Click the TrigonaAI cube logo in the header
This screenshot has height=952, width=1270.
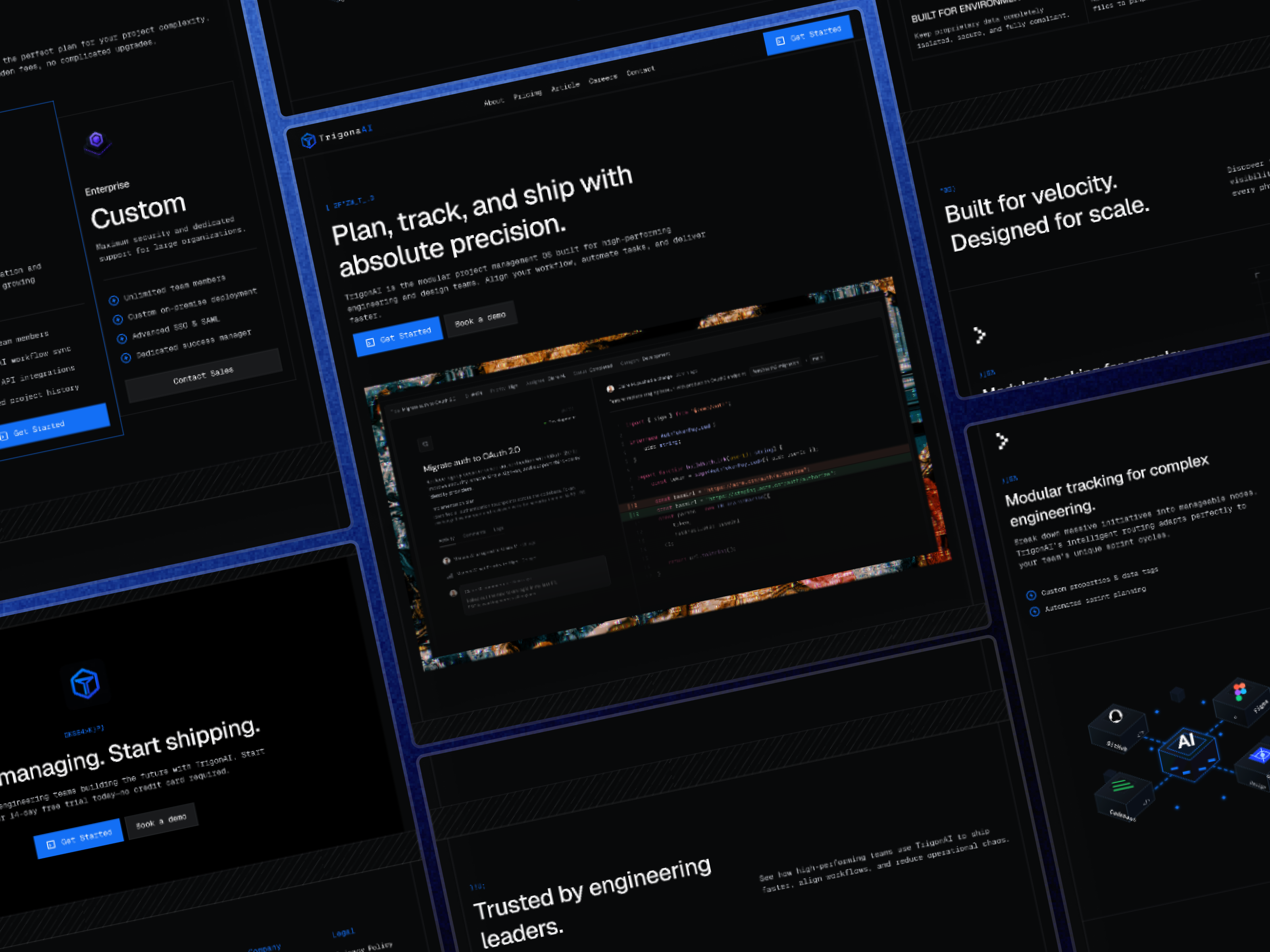pos(308,140)
